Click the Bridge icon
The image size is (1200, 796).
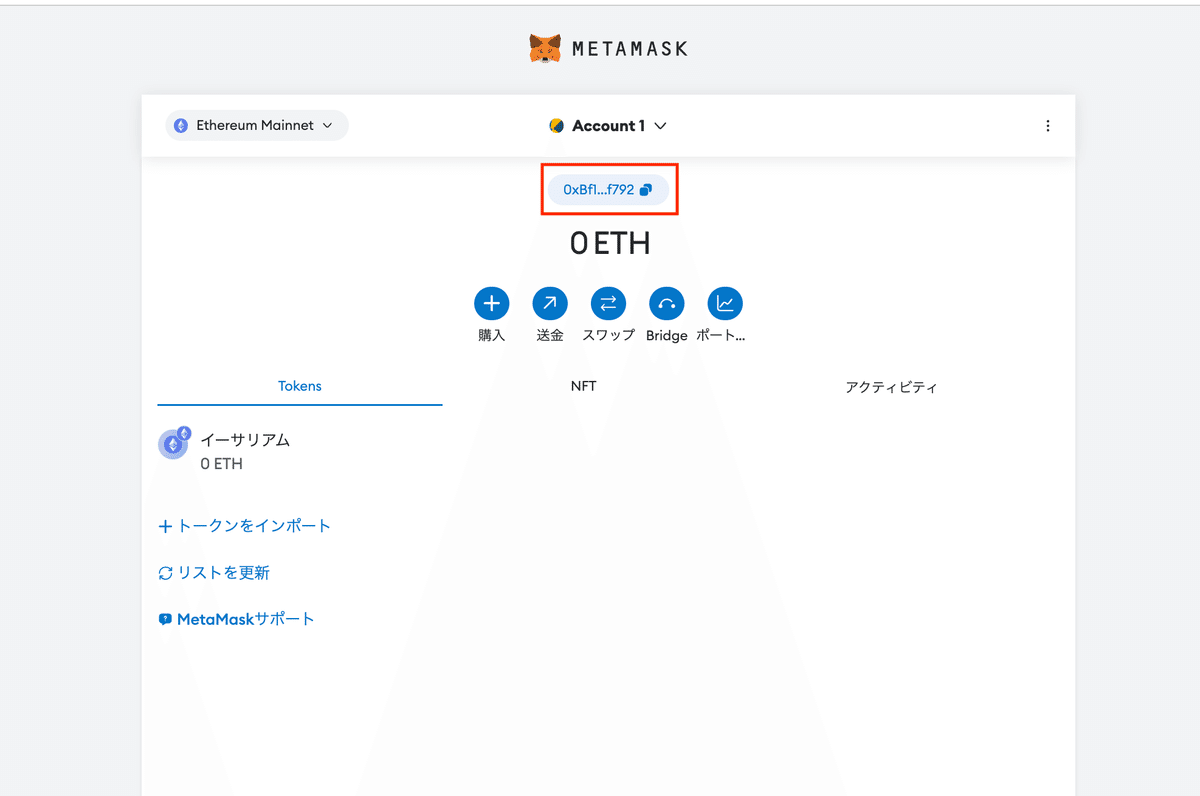[666, 303]
